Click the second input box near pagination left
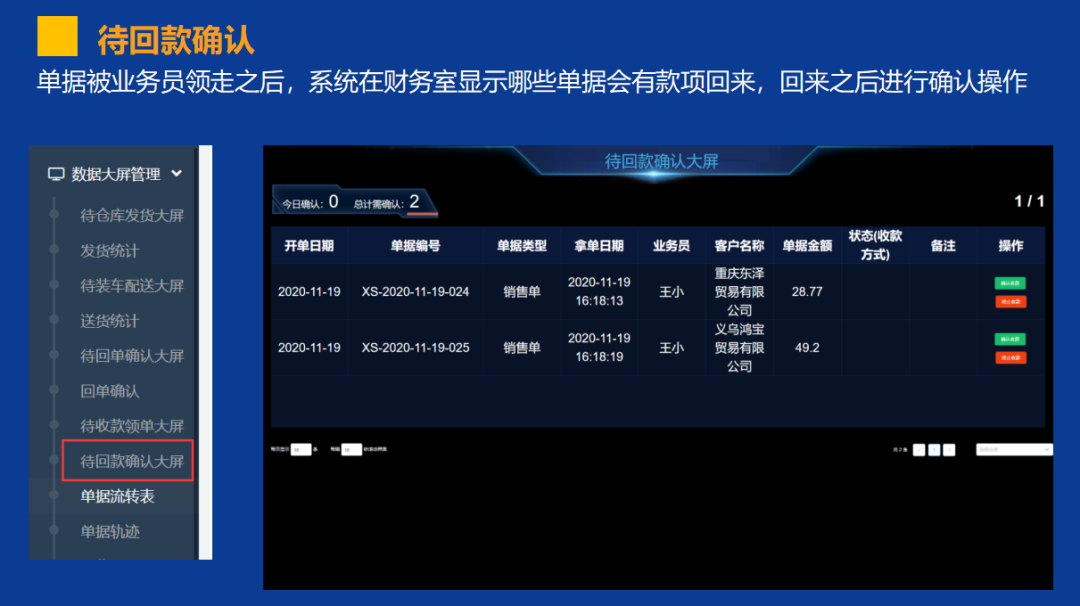Screen dimensions: 1080x606 pyautogui.click(x=351, y=450)
